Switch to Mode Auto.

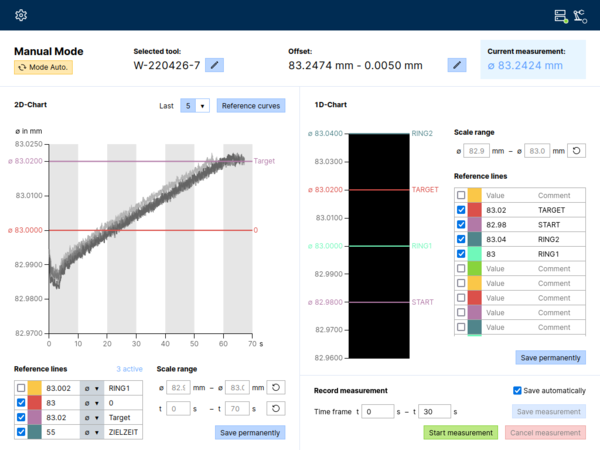[44, 67]
